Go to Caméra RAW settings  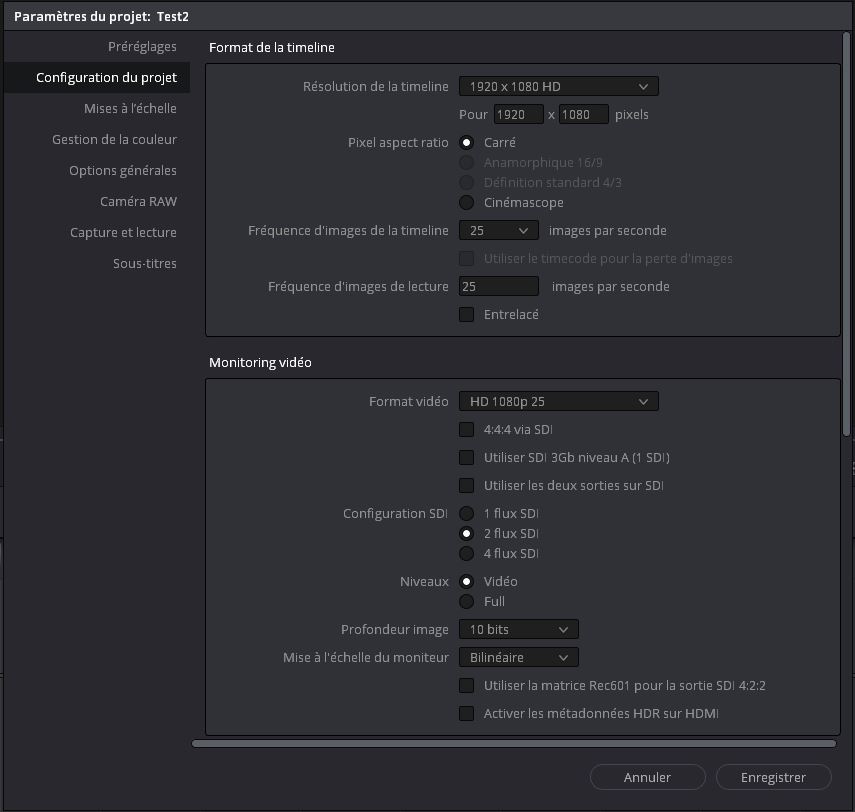click(138, 202)
